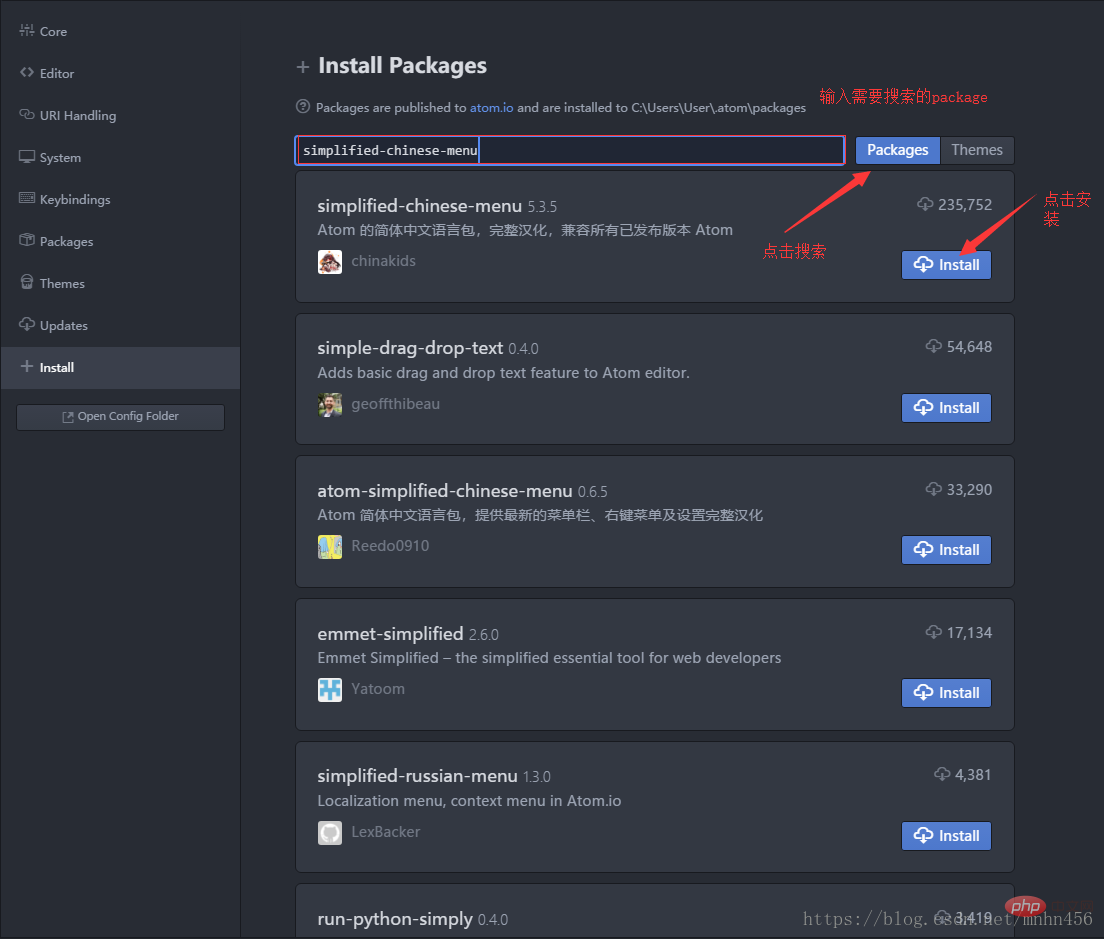Image resolution: width=1104 pixels, height=939 pixels.
Task: Click 'Emmet Simplified' description text
Action: tap(549, 658)
